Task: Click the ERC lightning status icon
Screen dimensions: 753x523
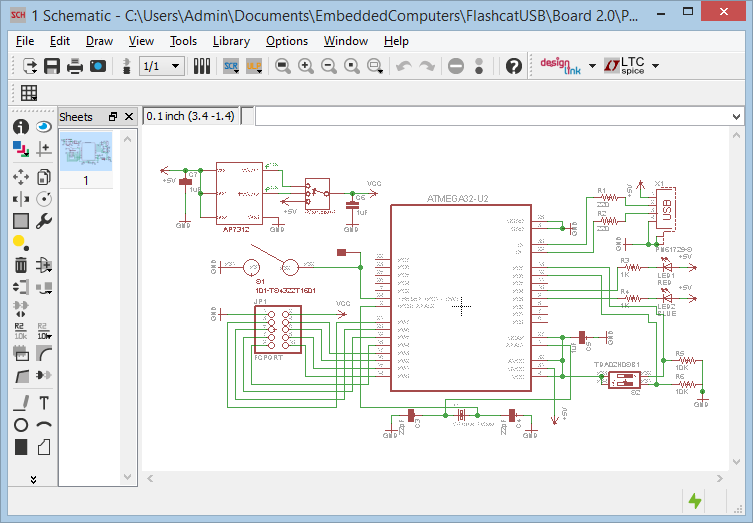Action: point(695,501)
